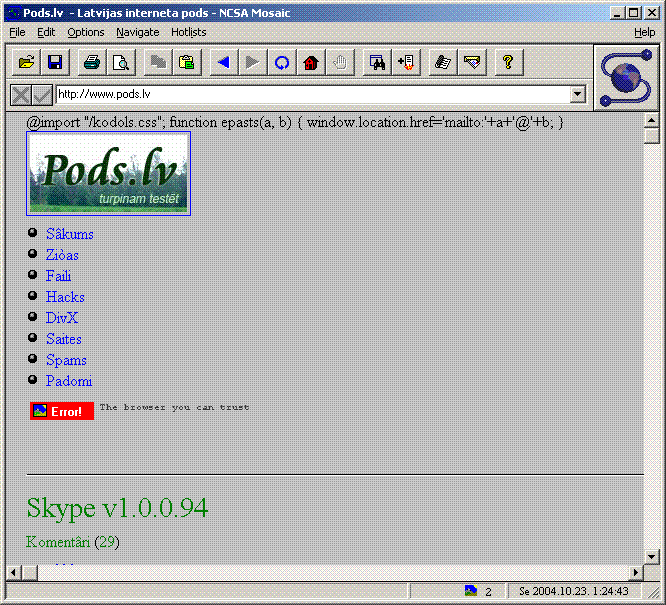Reload the page with circular arrow
This screenshot has width=666, height=605.
coord(282,62)
